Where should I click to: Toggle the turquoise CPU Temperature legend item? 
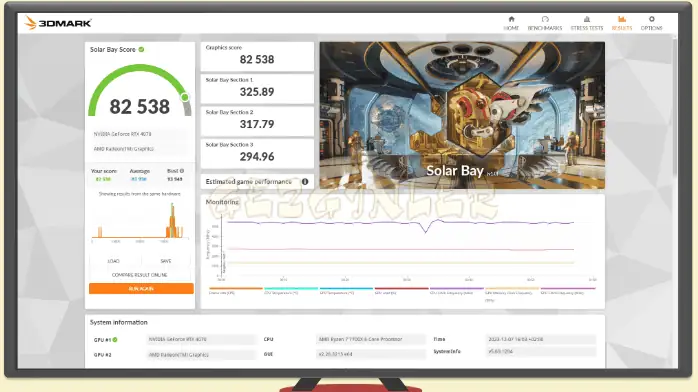coord(291,291)
